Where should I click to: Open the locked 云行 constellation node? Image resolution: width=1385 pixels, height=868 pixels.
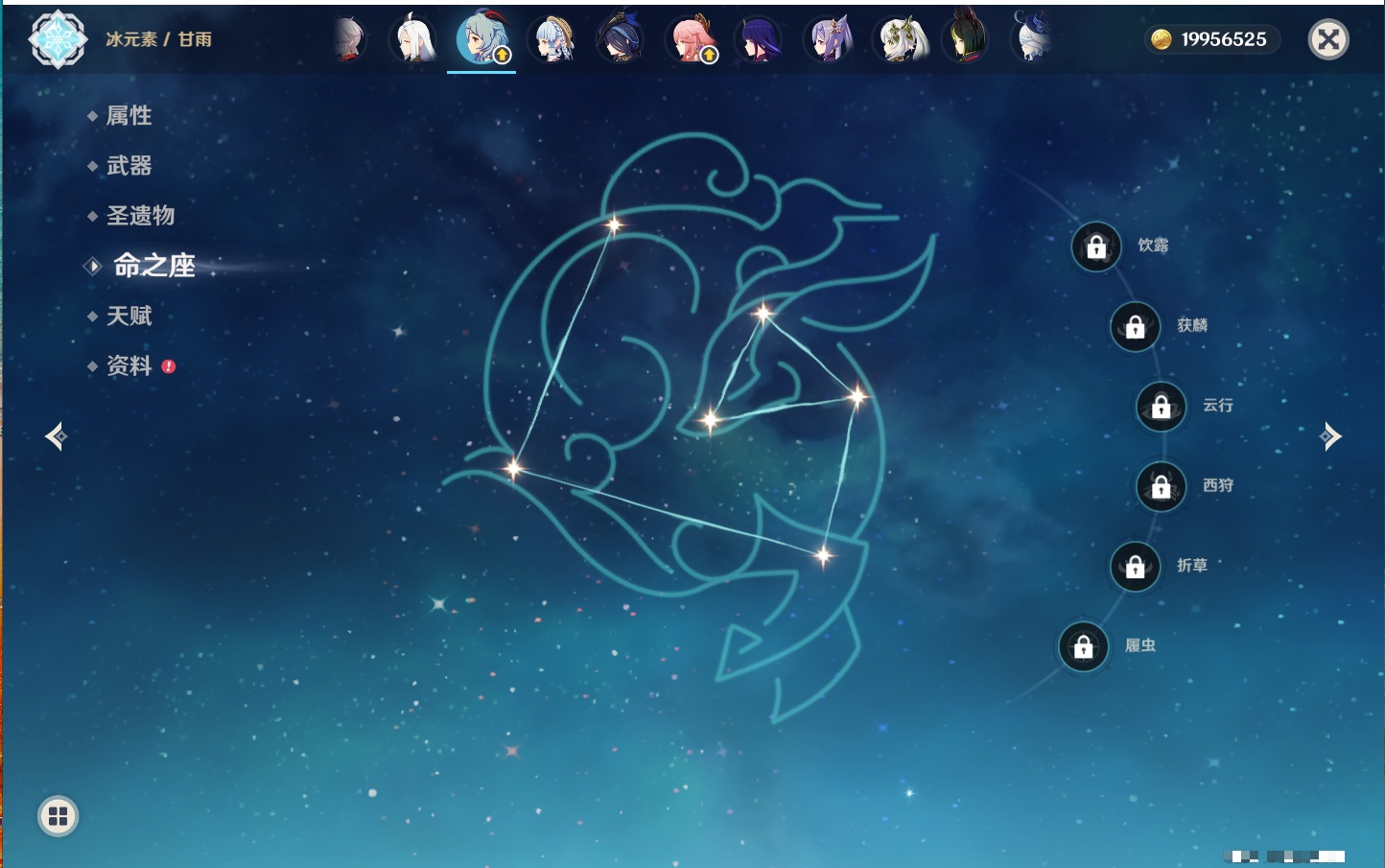click(1162, 407)
